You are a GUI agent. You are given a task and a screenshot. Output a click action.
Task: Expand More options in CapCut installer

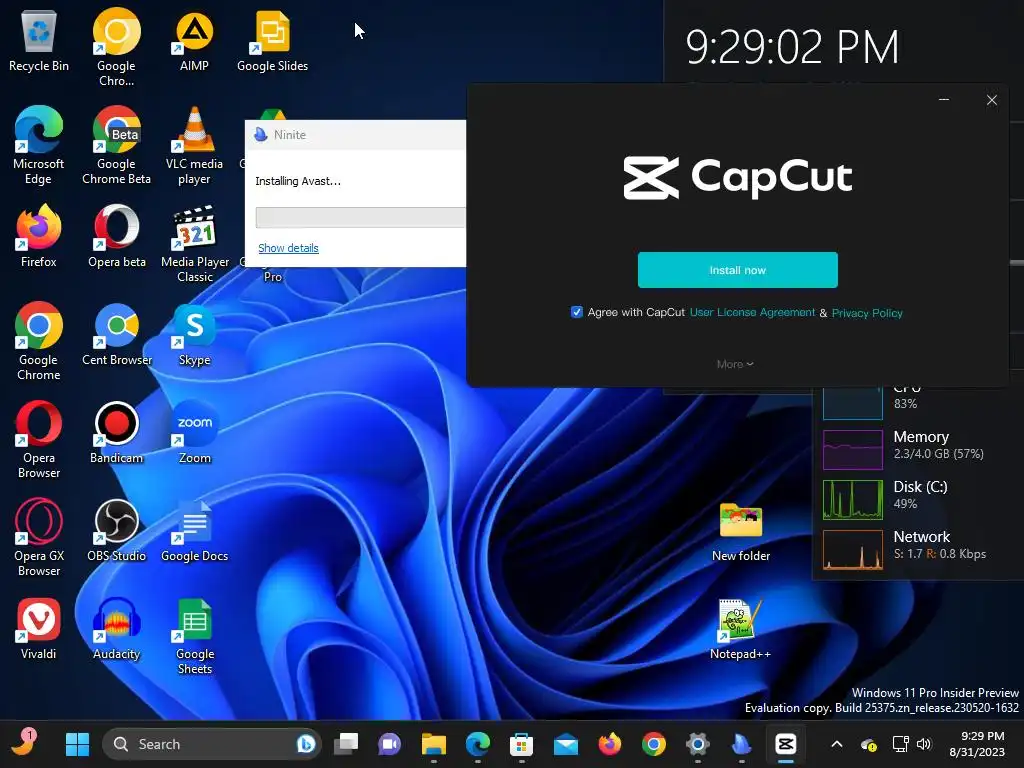pos(735,364)
